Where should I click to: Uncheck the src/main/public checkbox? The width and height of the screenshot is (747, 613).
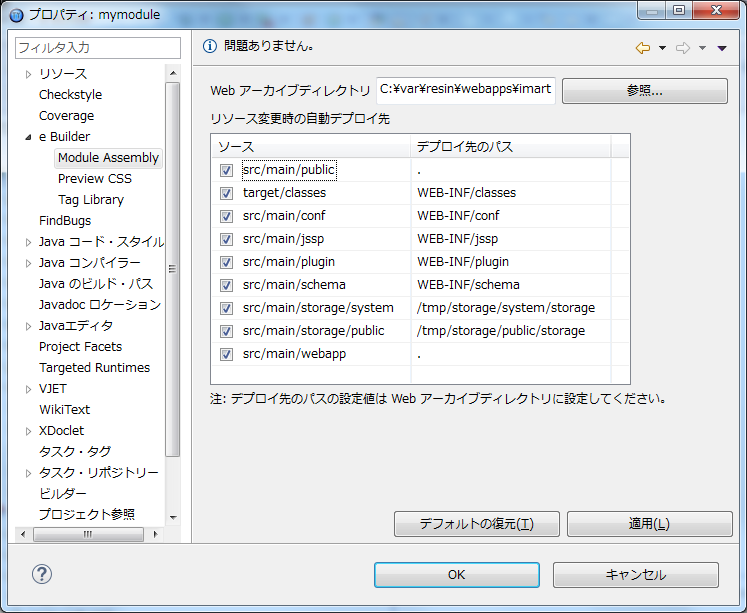point(226,170)
